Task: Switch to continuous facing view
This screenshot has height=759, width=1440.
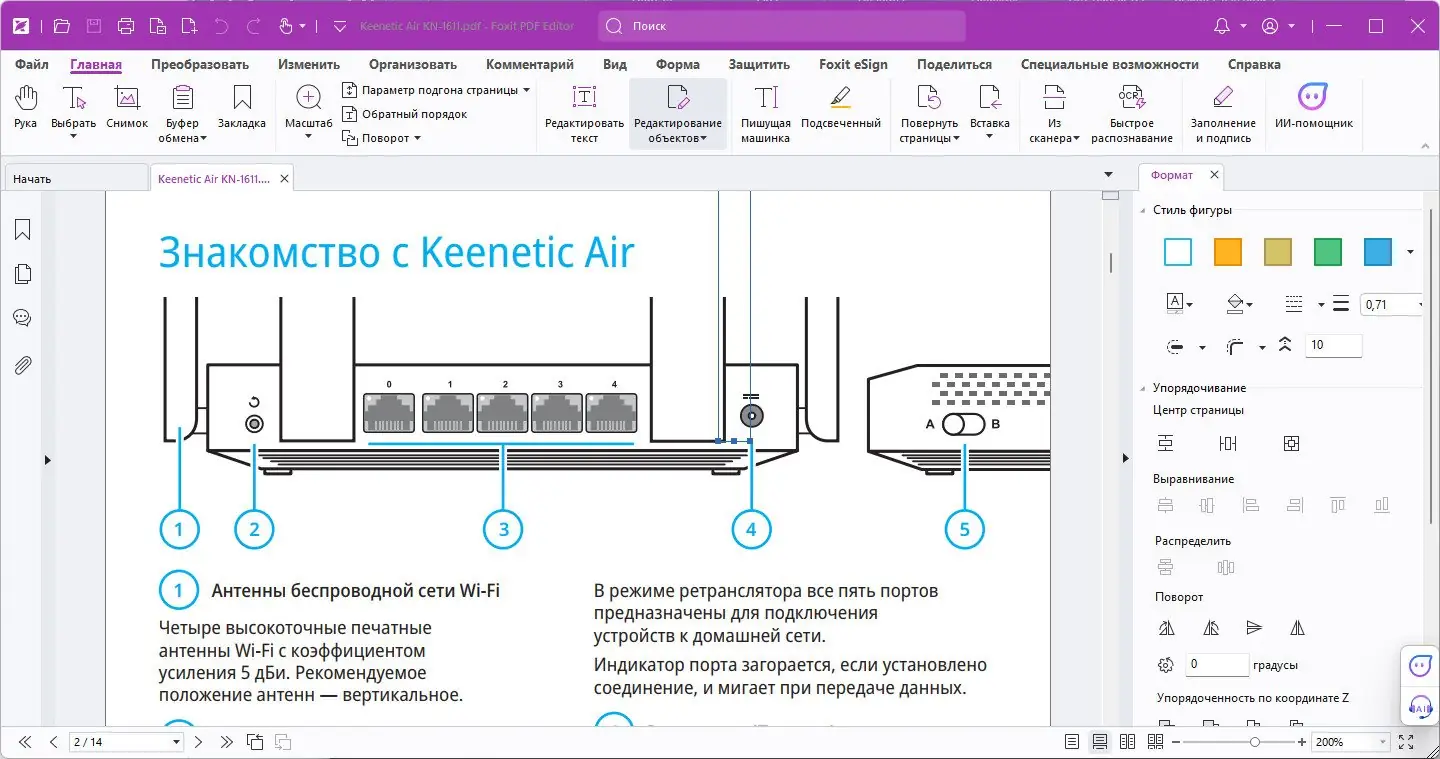Action: 1156,742
